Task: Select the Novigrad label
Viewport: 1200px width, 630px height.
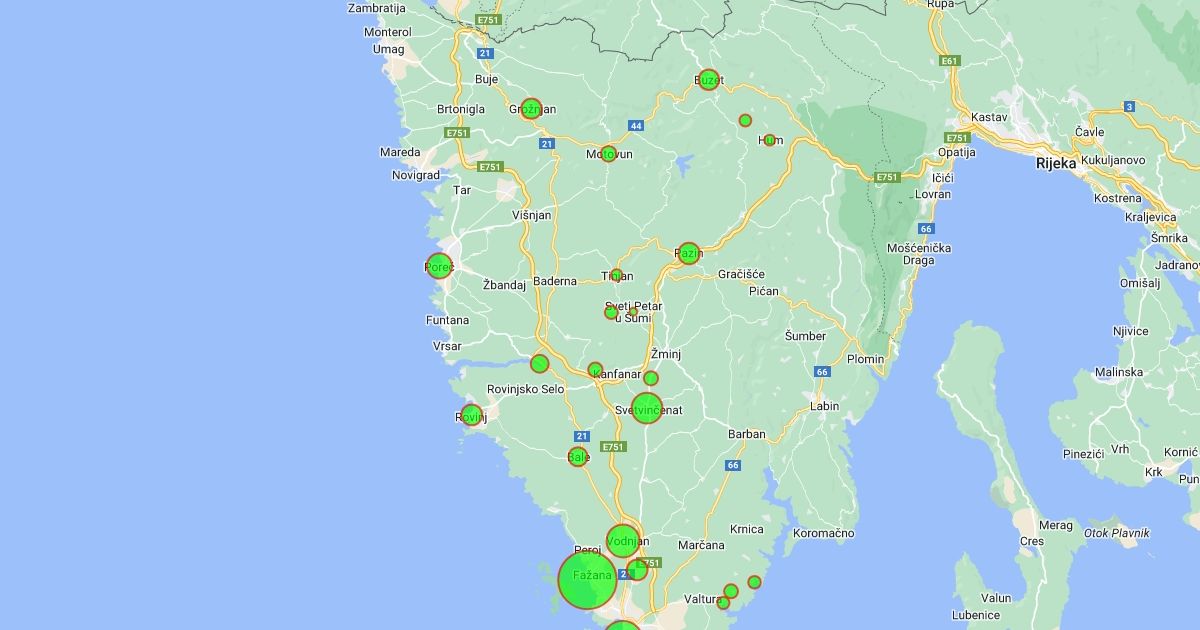Action: pos(416,175)
